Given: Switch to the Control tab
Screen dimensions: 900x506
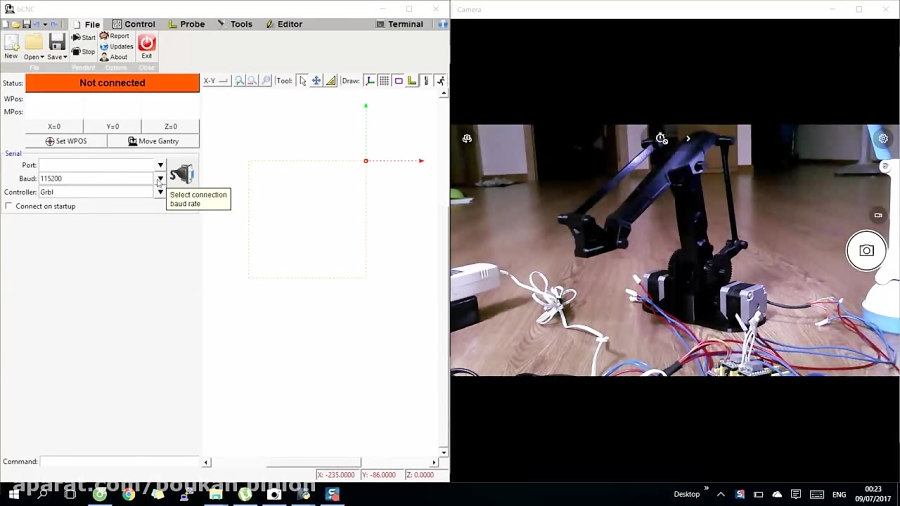Looking at the screenshot, I should click(134, 24).
